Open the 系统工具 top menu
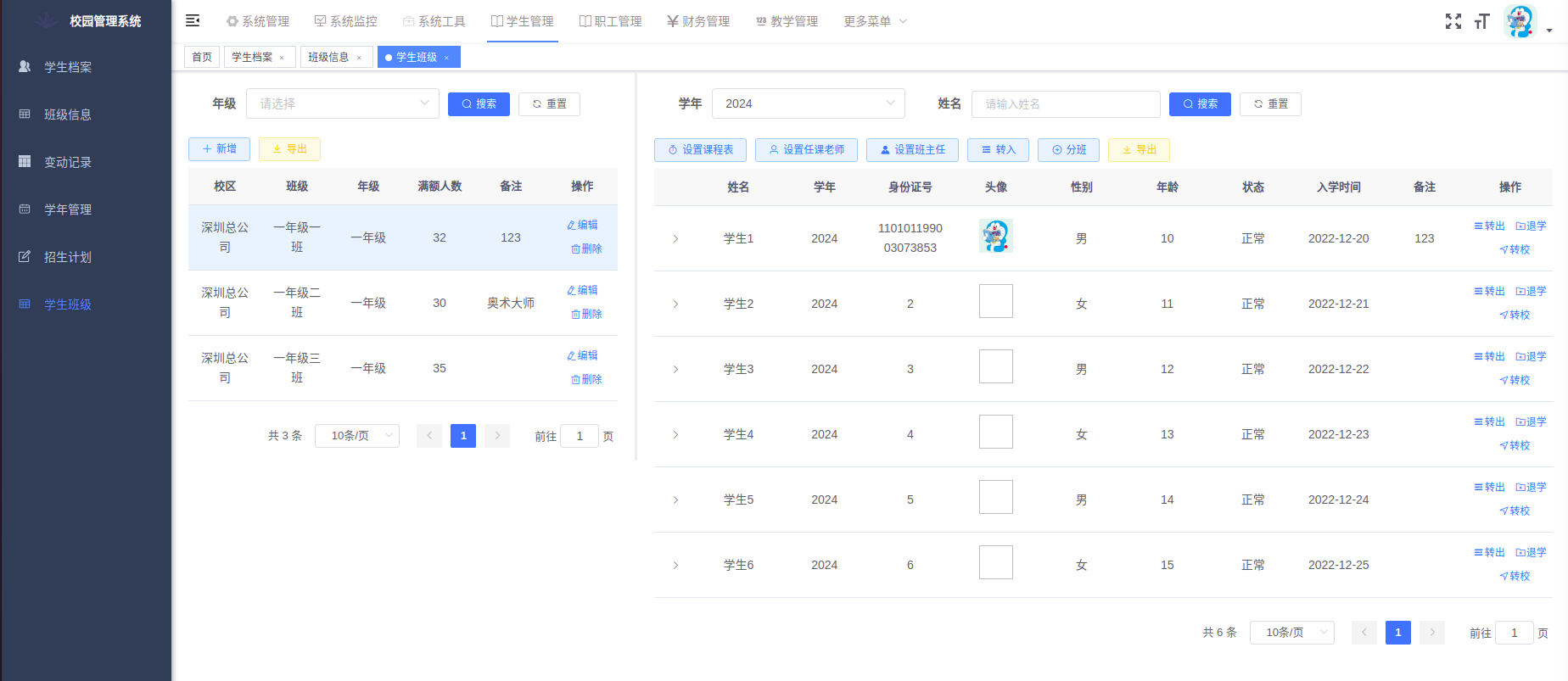This screenshot has height=681, width=1568. pos(434,21)
